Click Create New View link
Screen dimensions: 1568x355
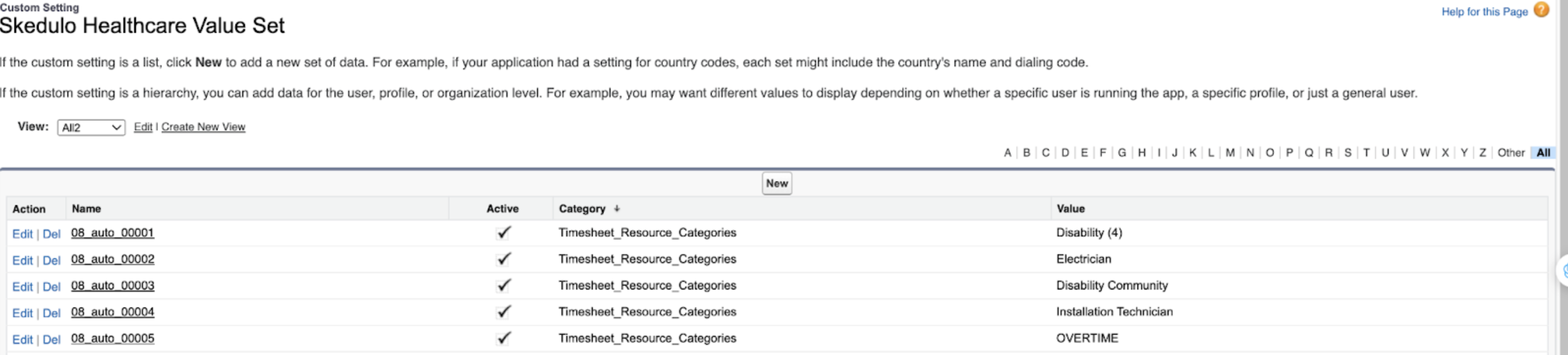coord(203,127)
